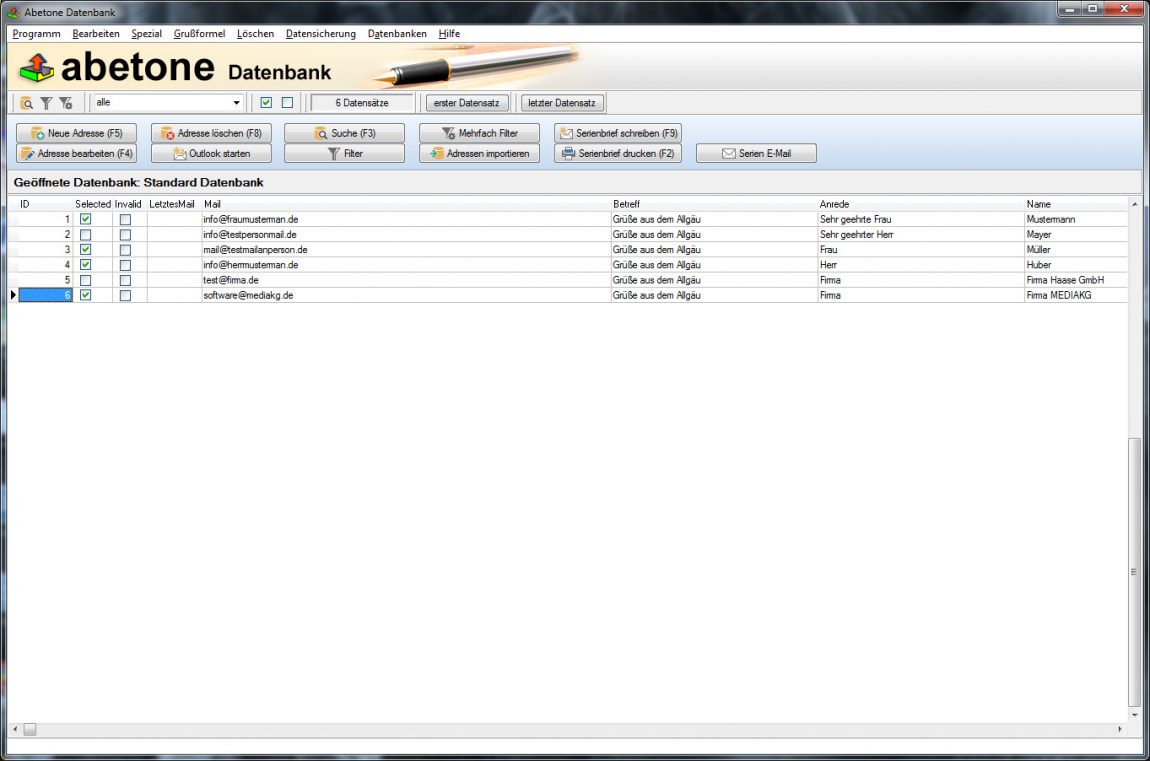
Task: Uncheck the green checked checkbox in the toolbar
Action: coord(266,101)
